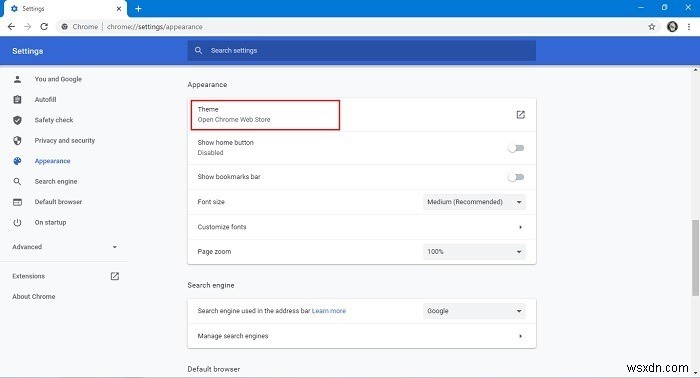This screenshot has height=378, width=700.
Task: Click the site info icon beside Chrome label
Action: [65, 27]
